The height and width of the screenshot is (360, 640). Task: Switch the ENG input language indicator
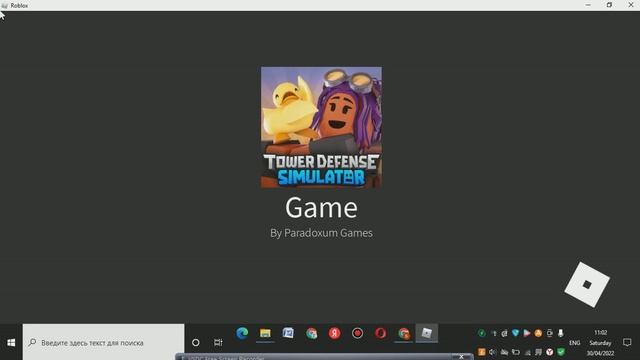575,343
